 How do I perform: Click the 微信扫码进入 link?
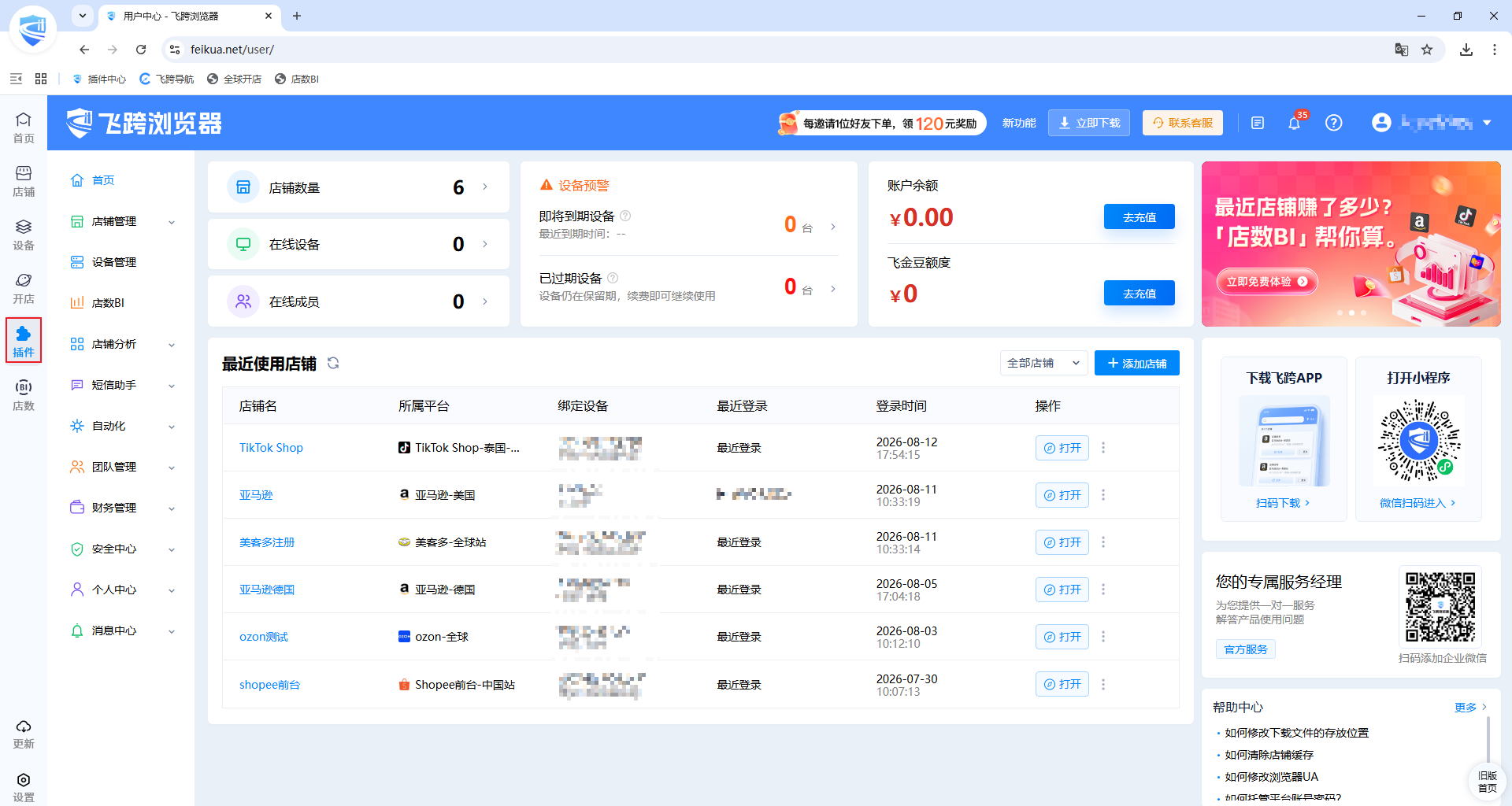tap(1417, 503)
